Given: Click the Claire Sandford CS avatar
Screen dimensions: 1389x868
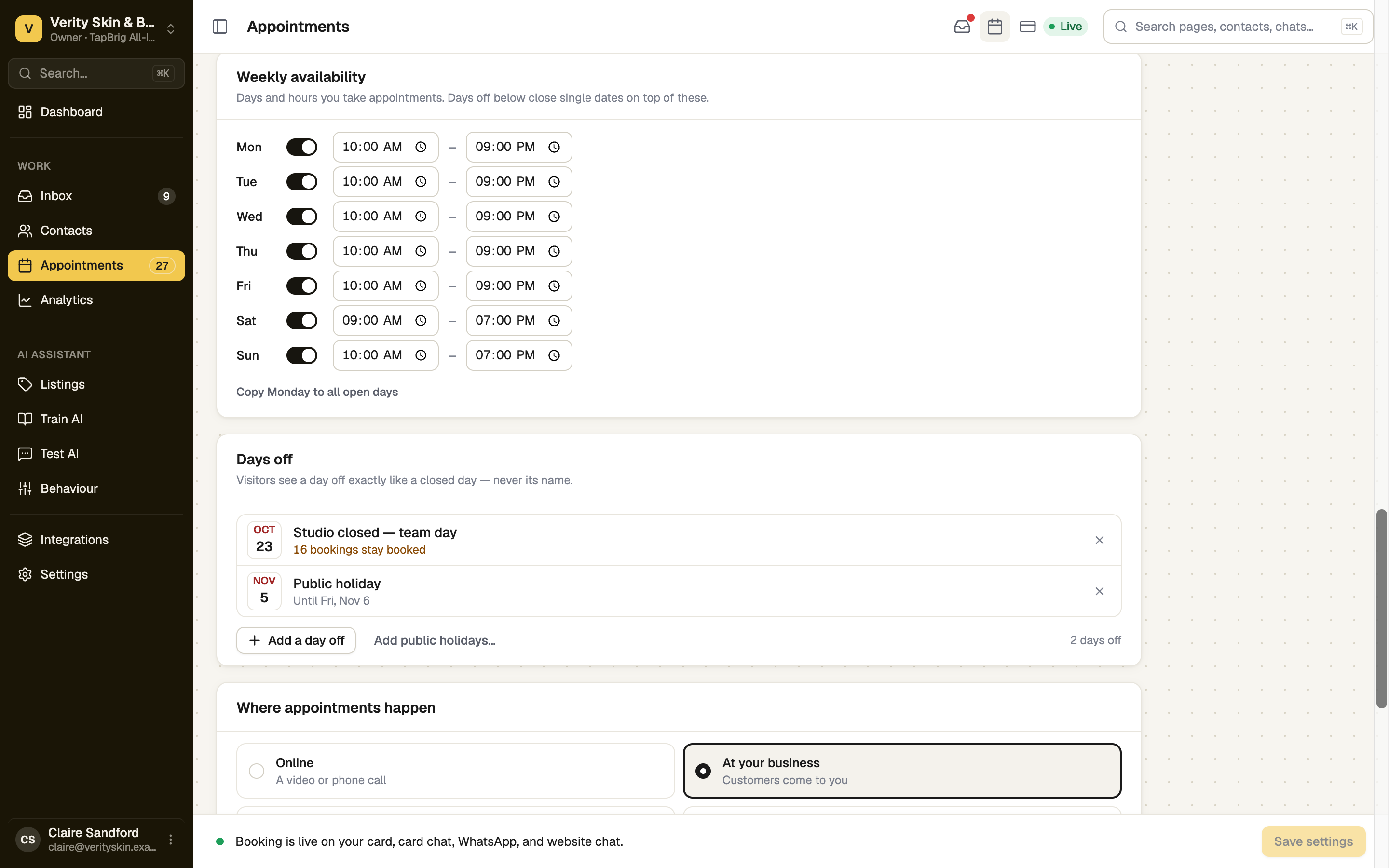Looking at the screenshot, I should click(x=27, y=839).
